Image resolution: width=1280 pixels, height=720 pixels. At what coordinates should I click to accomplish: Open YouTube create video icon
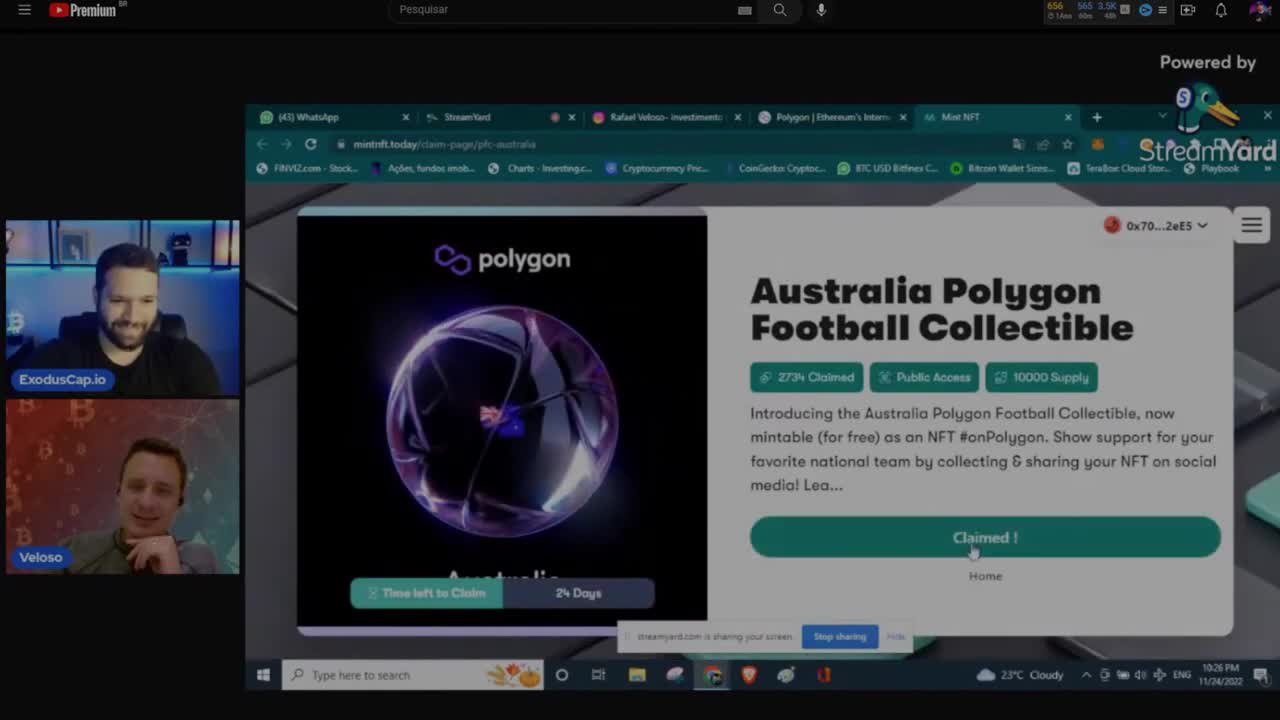point(1188,10)
